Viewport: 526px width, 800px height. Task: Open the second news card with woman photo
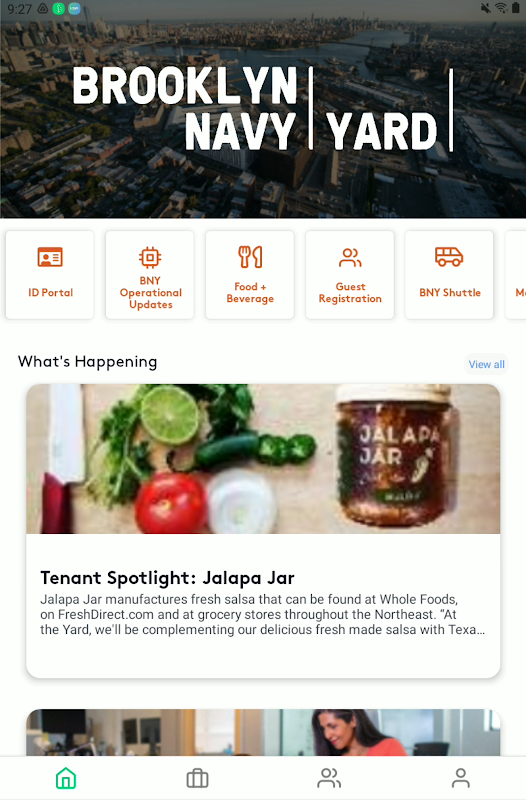coord(263,732)
